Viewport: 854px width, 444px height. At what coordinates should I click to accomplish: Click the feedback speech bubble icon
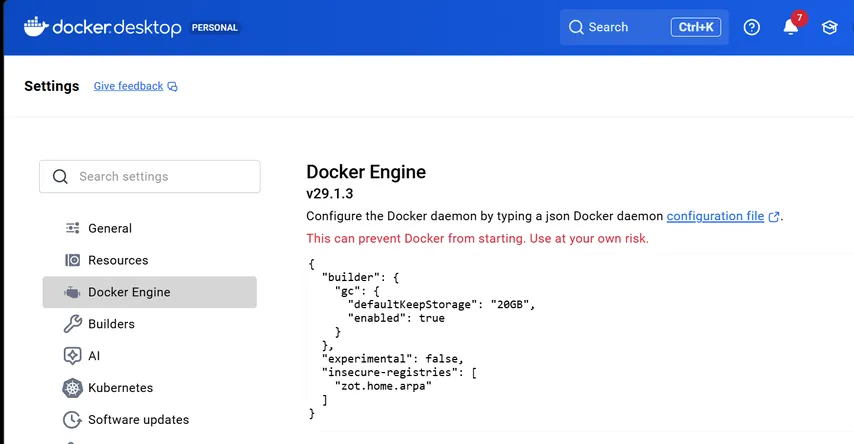coord(172,87)
